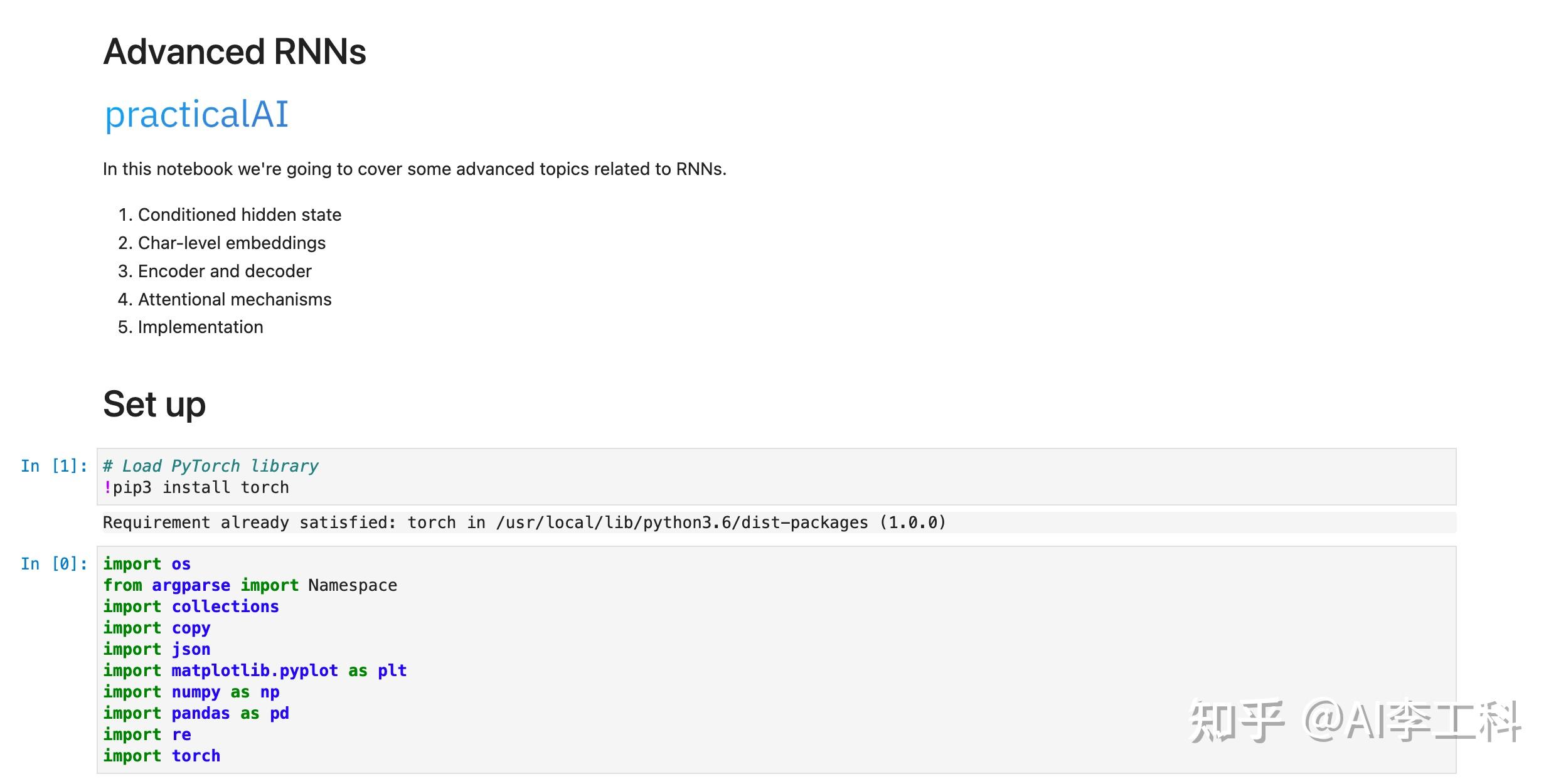Click the Requirement already satisfied output text
This screenshot has height=784, width=1561.
[x=524, y=522]
